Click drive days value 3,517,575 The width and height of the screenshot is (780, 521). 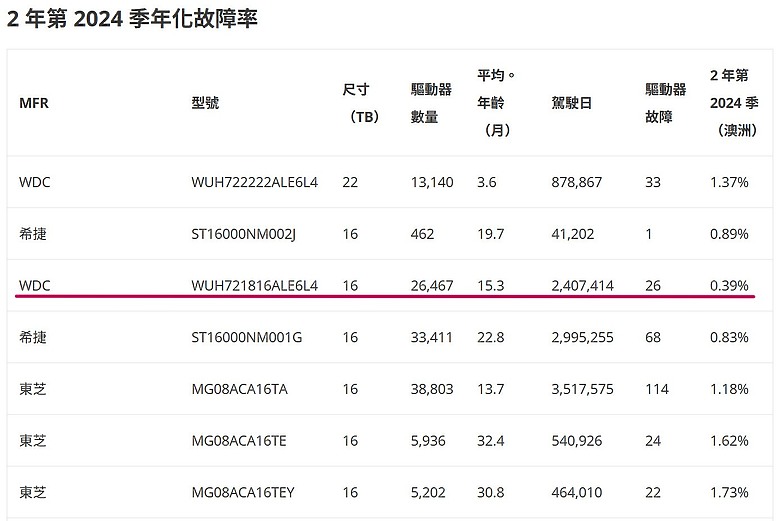pyautogui.click(x=583, y=389)
